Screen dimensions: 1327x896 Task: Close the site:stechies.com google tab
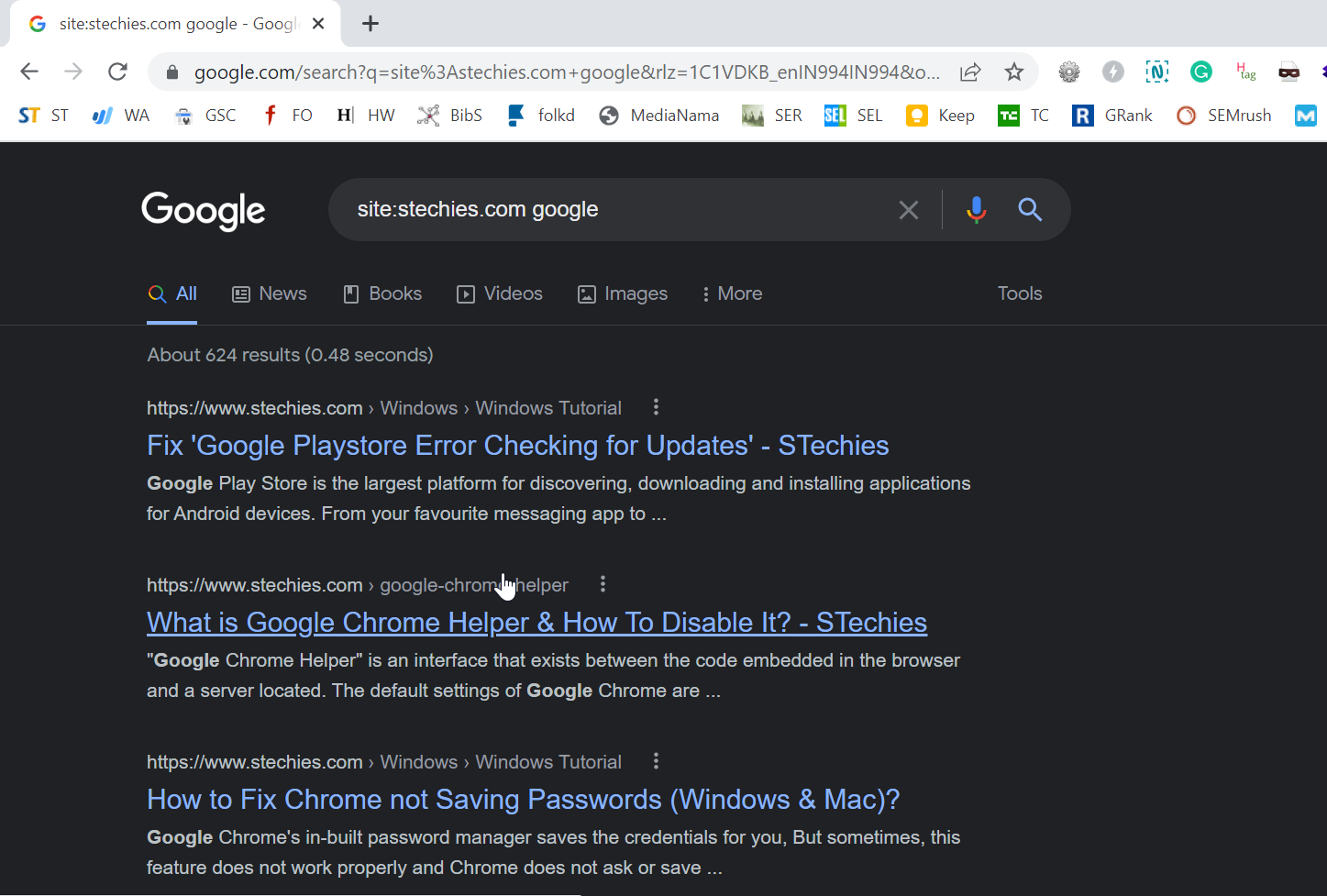pyautogui.click(x=318, y=24)
